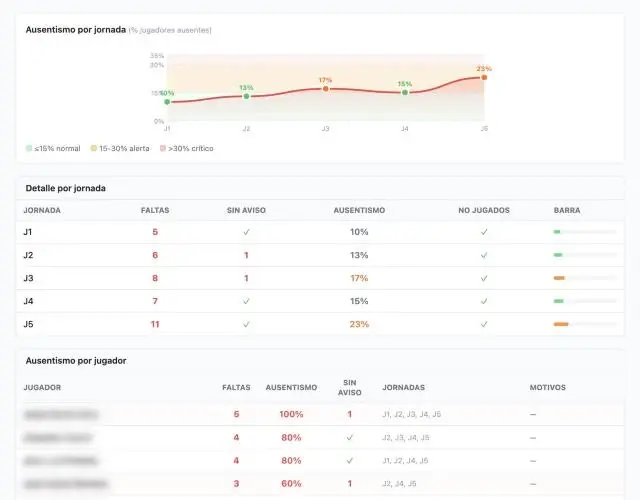This screenshot has height=500, width=640.
Task: Click the 10% ausentismo cell
Action: pos(359,232)
